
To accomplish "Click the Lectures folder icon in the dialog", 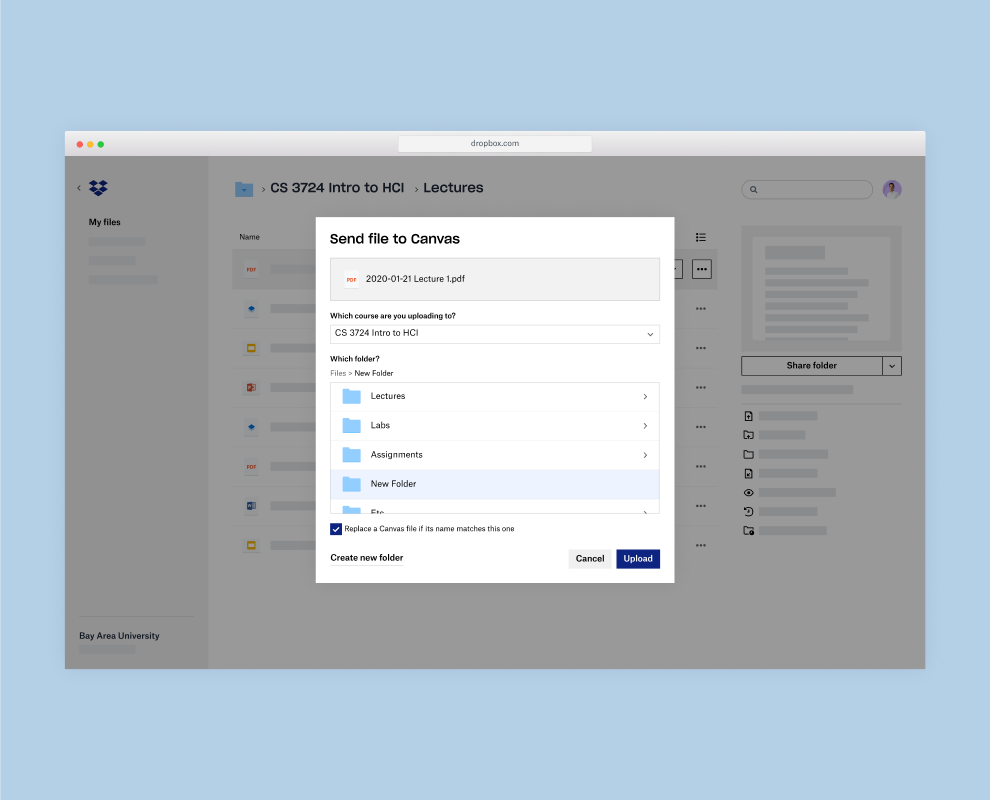I will pos(351,396).
